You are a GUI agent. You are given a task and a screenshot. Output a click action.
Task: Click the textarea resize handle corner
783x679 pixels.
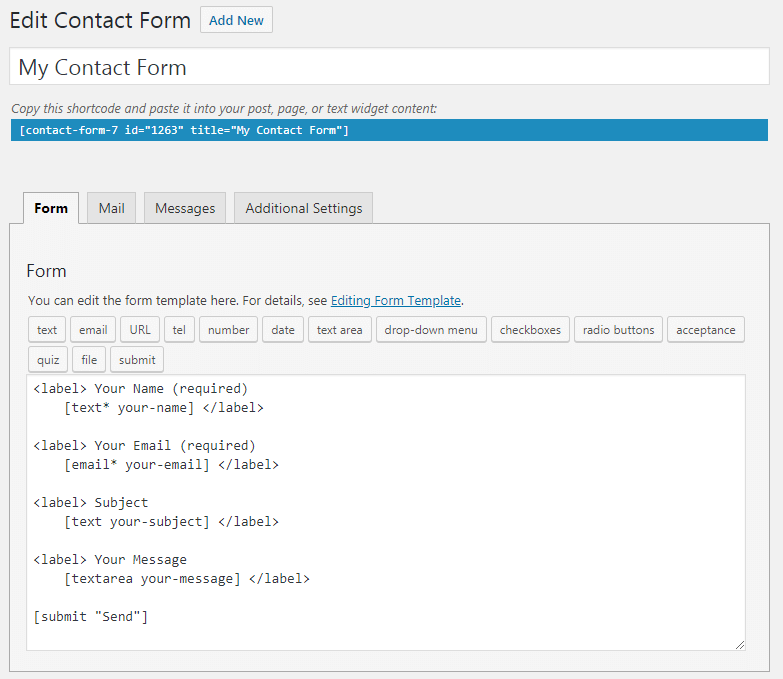point(740,645)
